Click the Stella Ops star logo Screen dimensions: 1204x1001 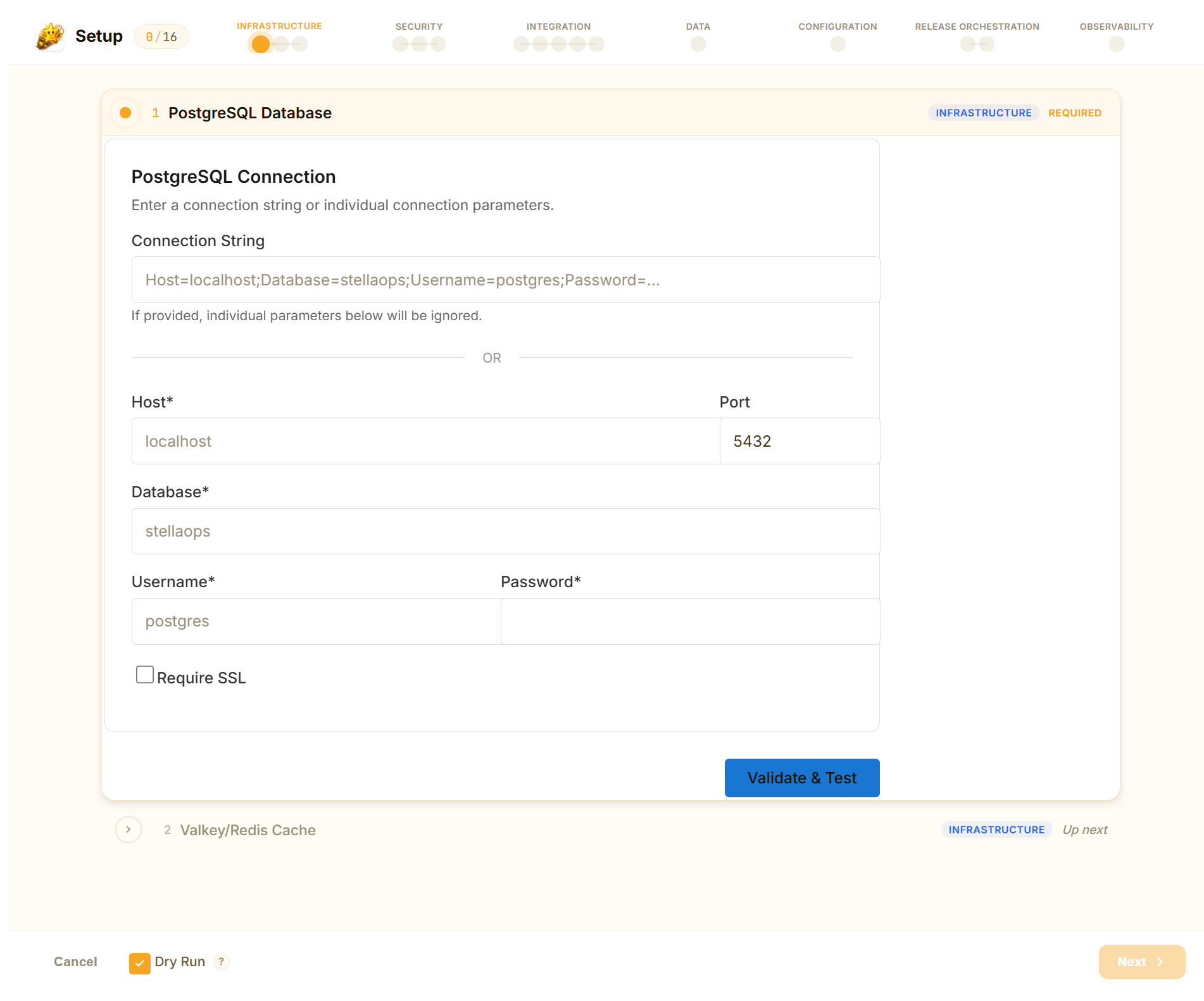pyautogui.click(x=50, y=36)
